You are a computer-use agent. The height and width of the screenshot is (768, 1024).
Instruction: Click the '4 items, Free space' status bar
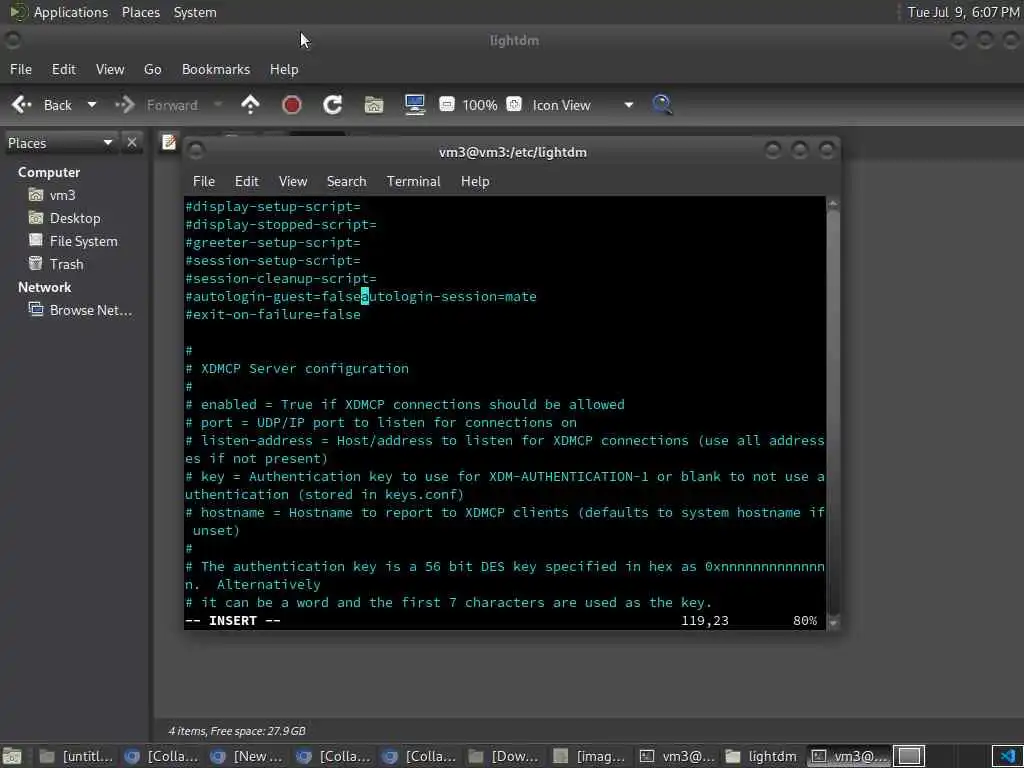pos(237,731)
